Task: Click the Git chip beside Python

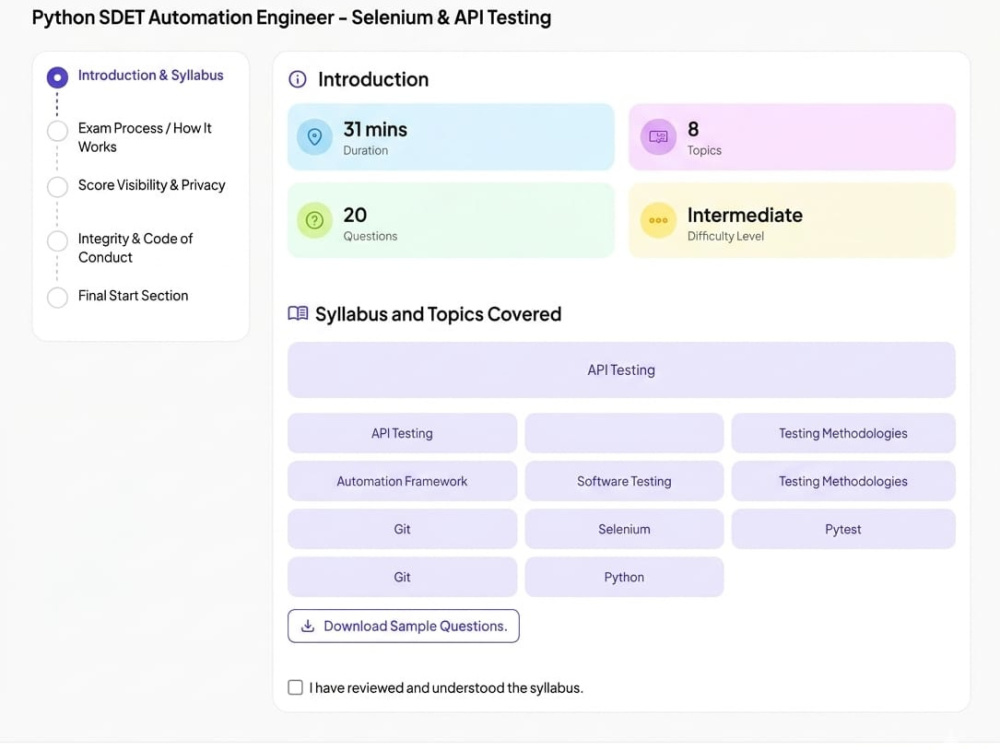Action: pyautogui.click(x=402, y=577)
